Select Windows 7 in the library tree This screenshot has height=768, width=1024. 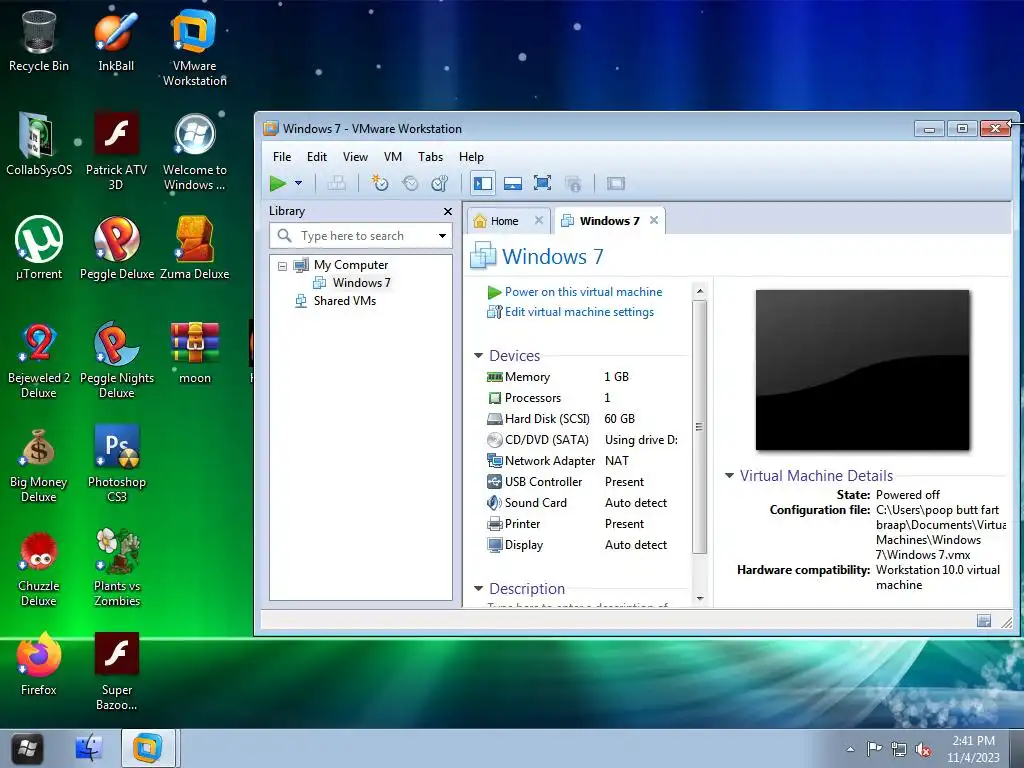coord(361,283)
